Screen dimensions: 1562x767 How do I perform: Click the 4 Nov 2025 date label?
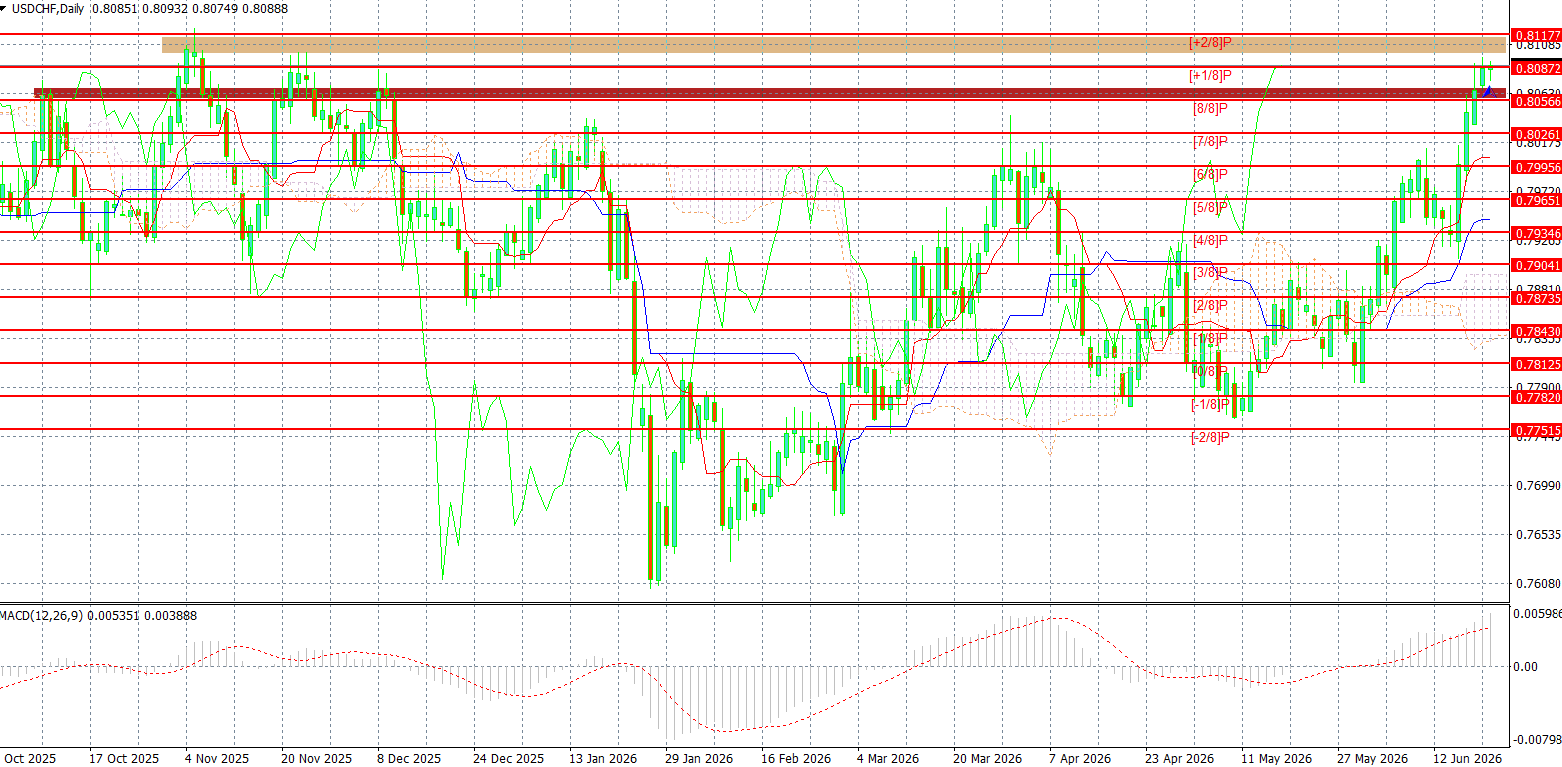(218, 759)
